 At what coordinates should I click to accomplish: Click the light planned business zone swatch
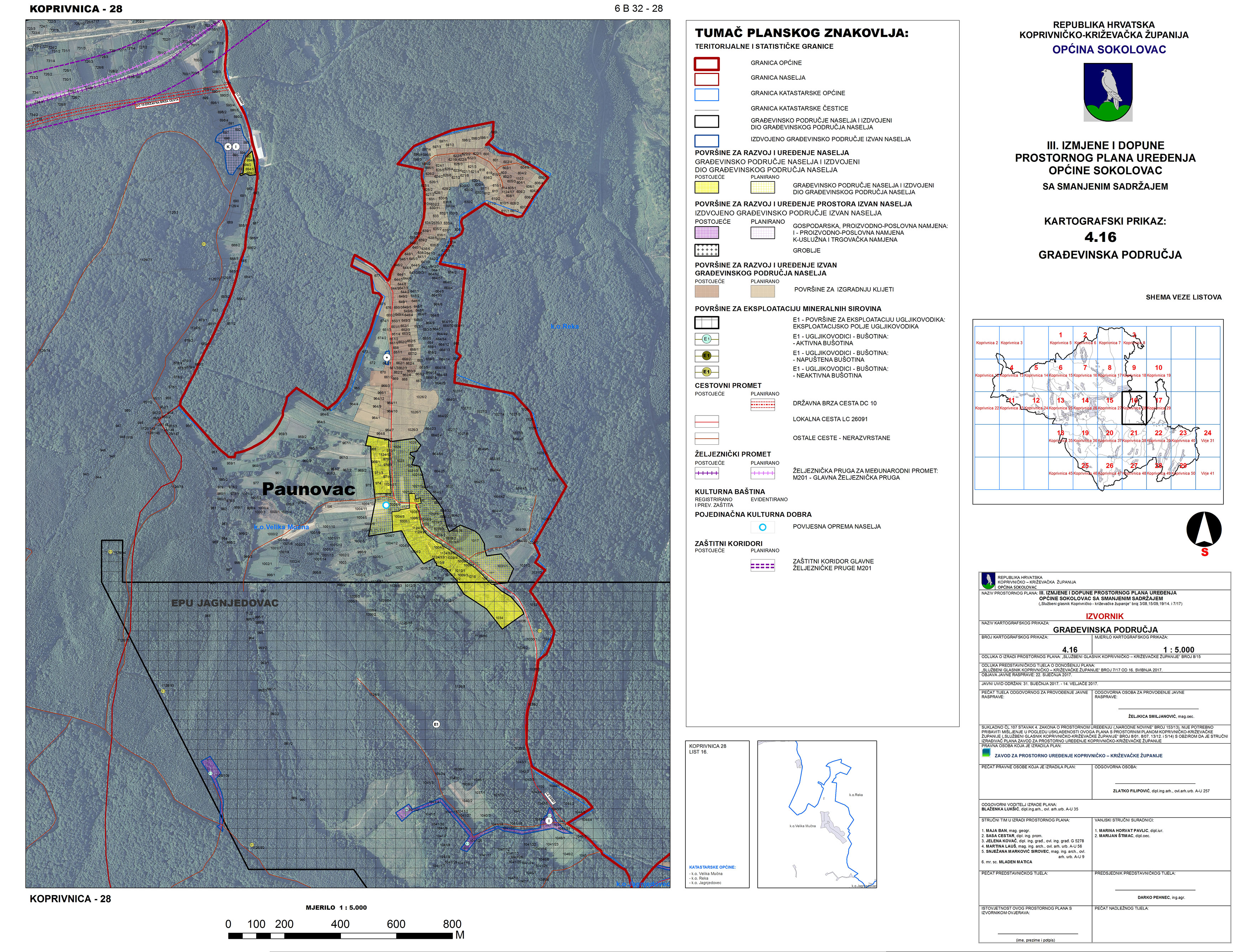click(x=763, y=232)
